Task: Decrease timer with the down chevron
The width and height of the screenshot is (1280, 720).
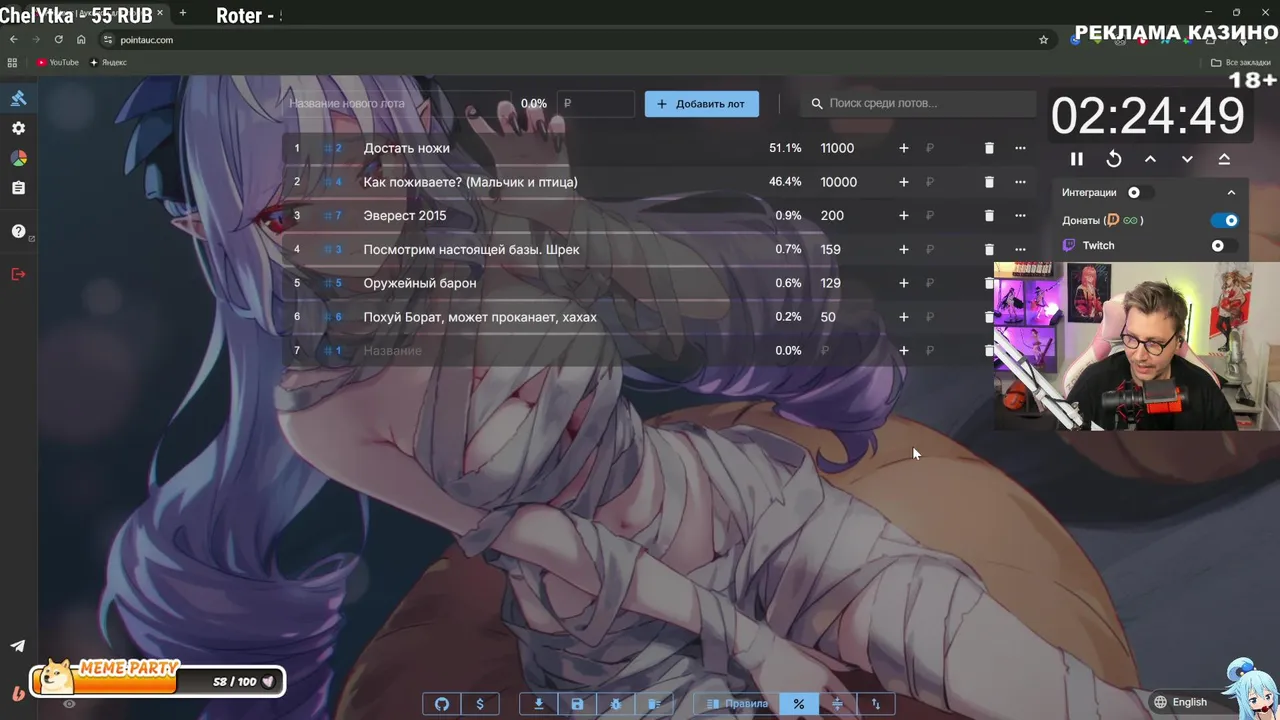Action: 1187,159
